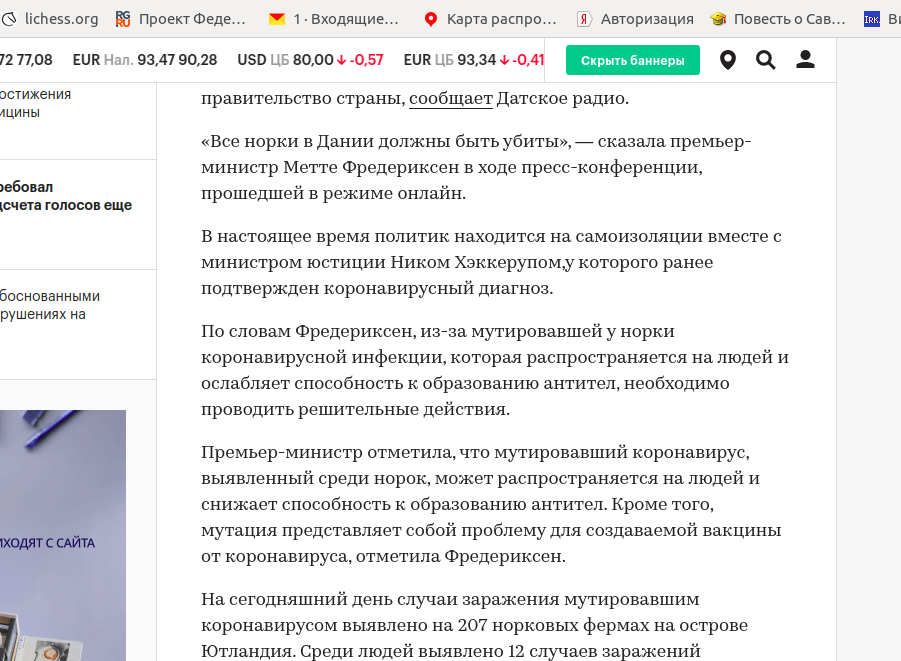Follow the сообщает link in article

tap(451, 98)
